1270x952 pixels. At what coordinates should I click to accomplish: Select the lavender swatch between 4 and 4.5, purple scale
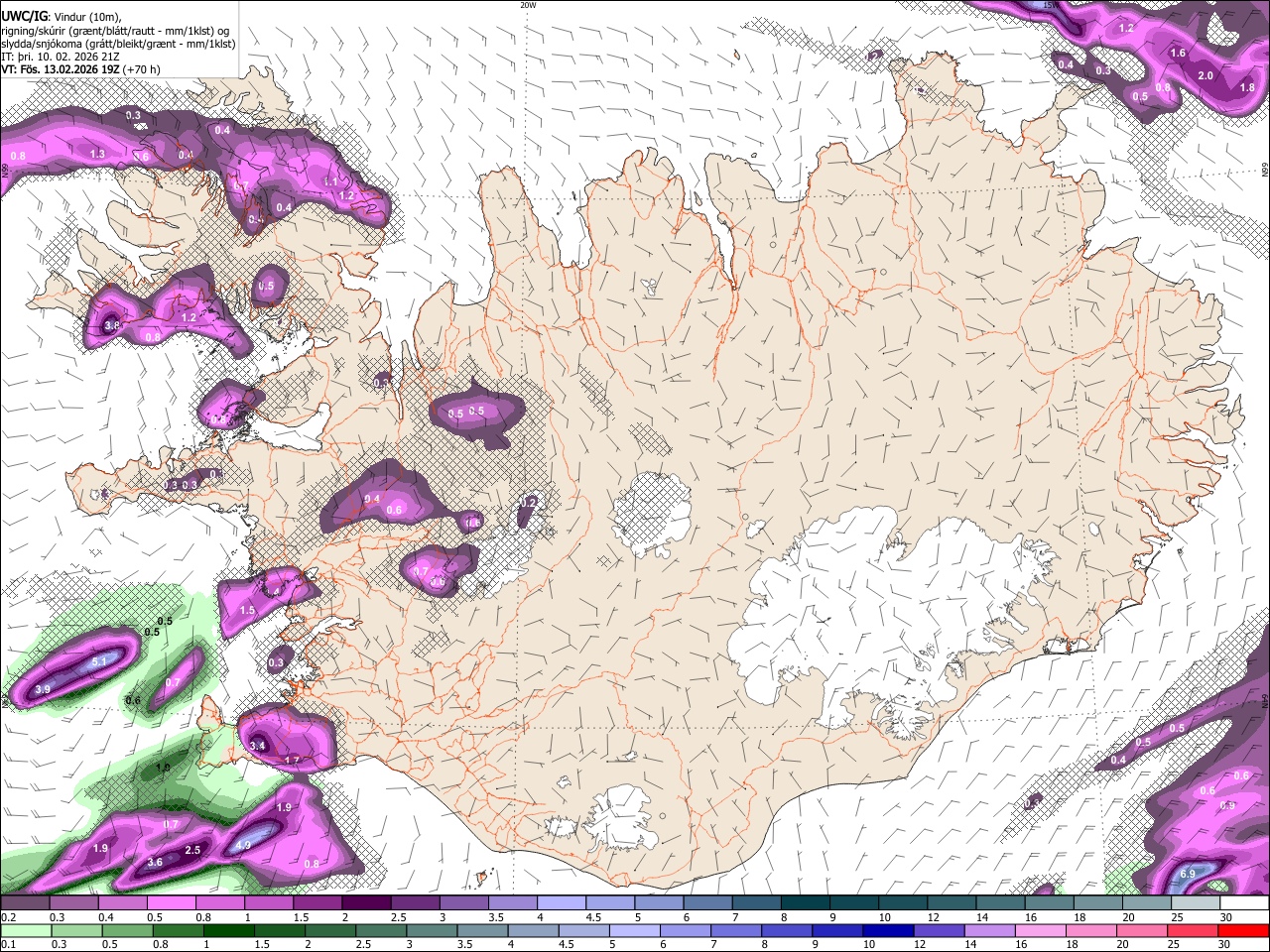(x=560, y=903)
